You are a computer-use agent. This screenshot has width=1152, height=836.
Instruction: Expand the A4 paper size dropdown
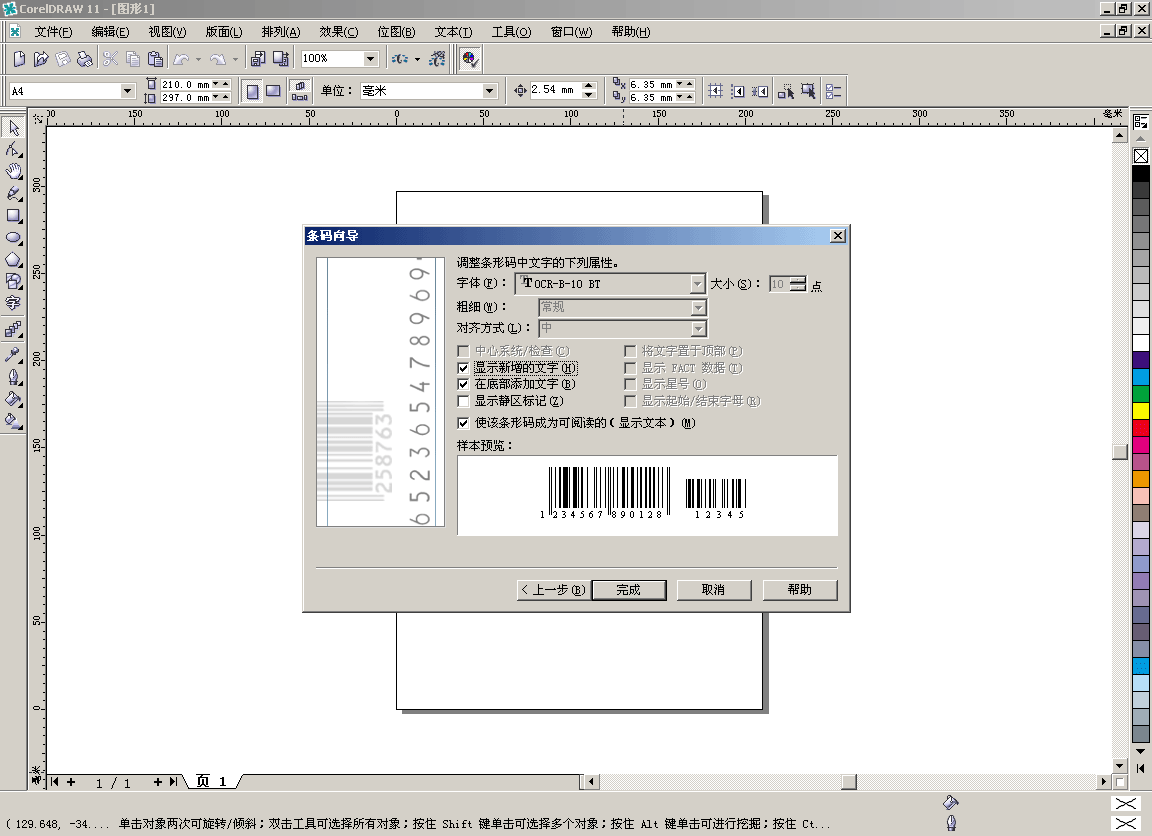click(127, 91)
